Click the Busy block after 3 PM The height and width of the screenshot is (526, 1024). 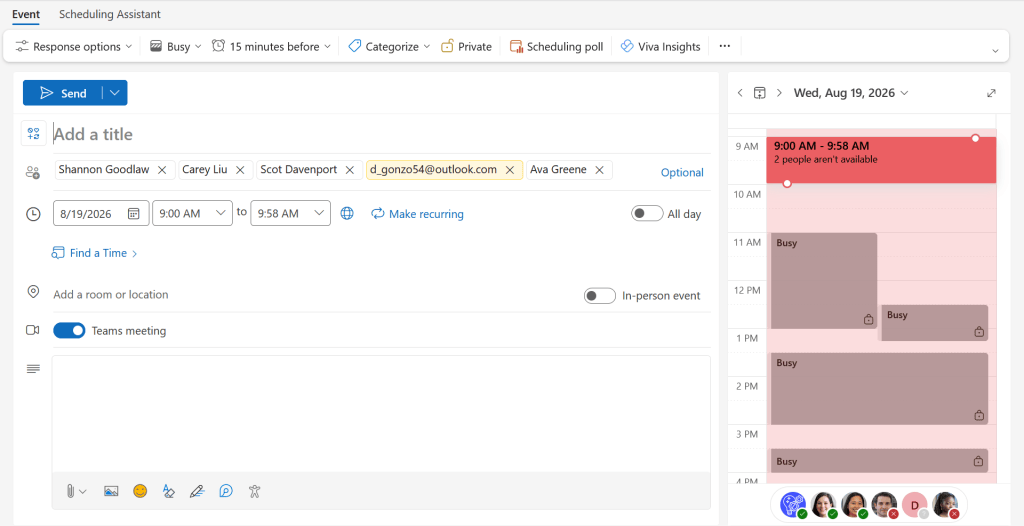point(879,461)
